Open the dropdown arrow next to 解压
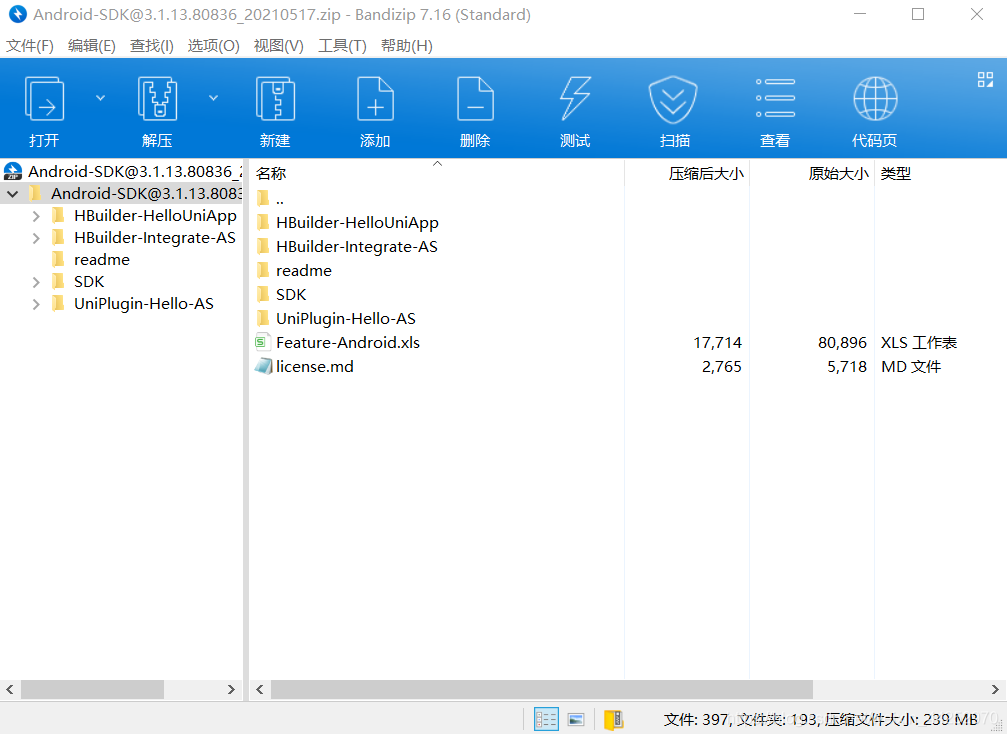1007x734 pixels. click(213, 98)
